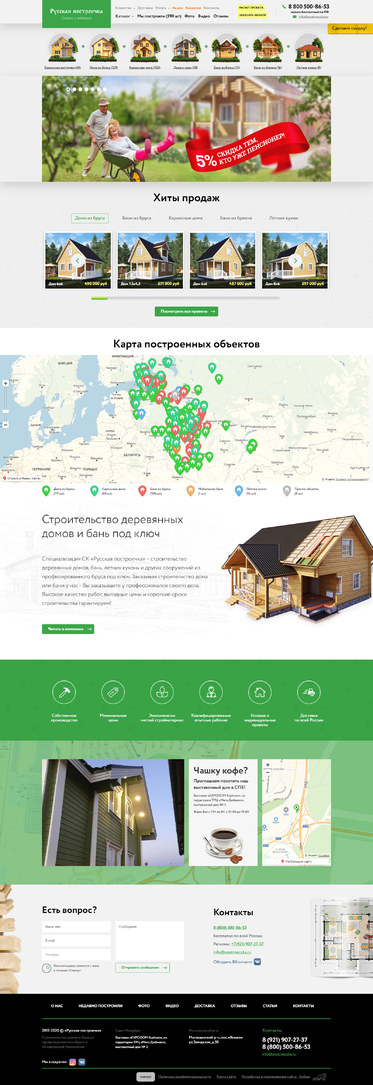373x1085 pixels.
Task: Toggle Каркасные дома map legend marker
Action: coord(94,490)
